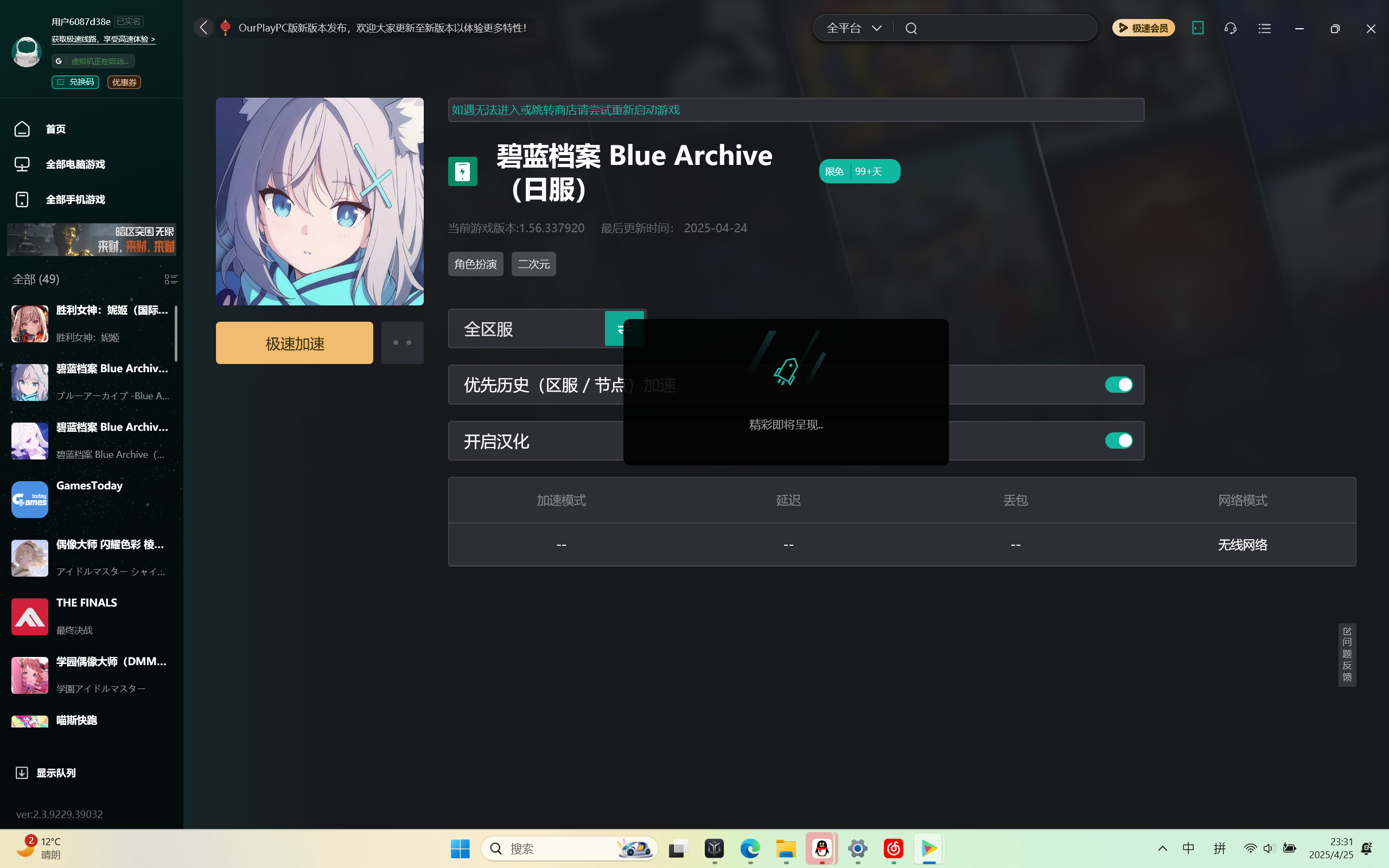Click the 极速会员 VIP button
The width and height of the screenshot is (1389, 868).
point(1143,28)
